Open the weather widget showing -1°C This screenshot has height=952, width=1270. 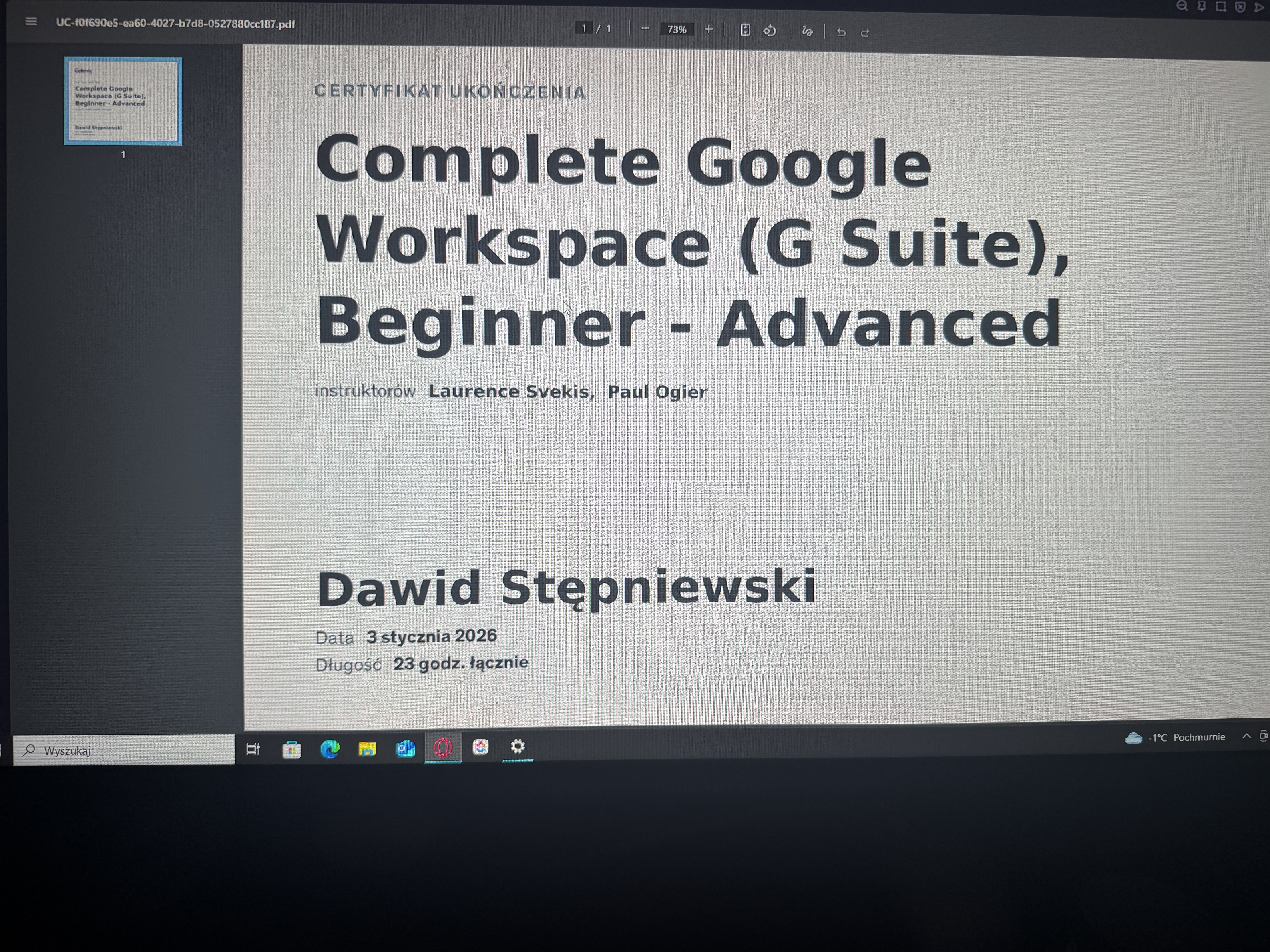click(1175, 737)
